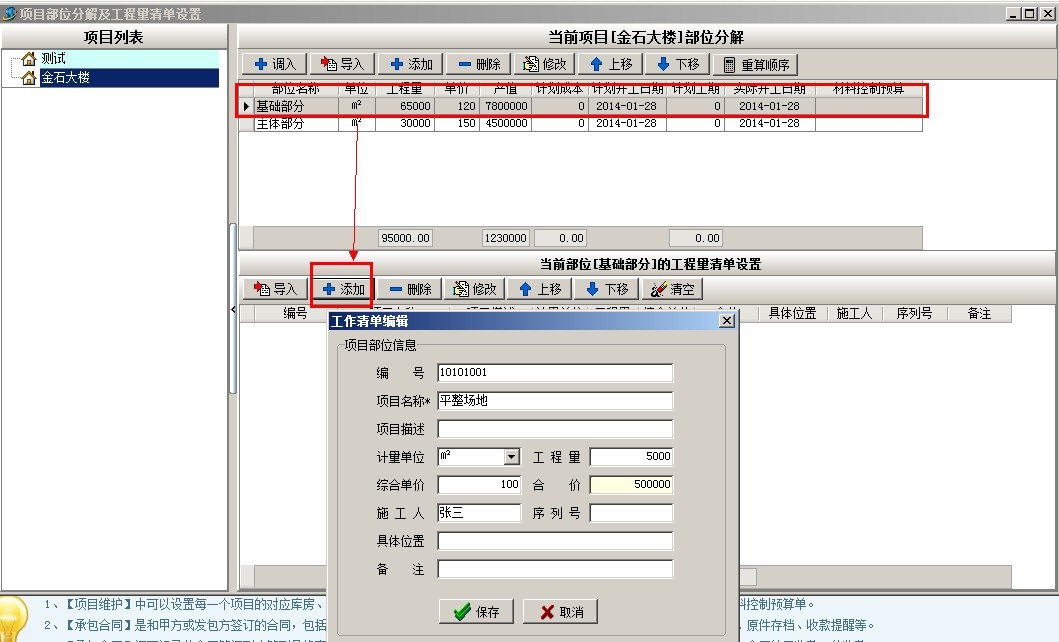Screen dimensions: 1059x642
Task: Click 调入 button in top toolbar
Action: point(275,64)
